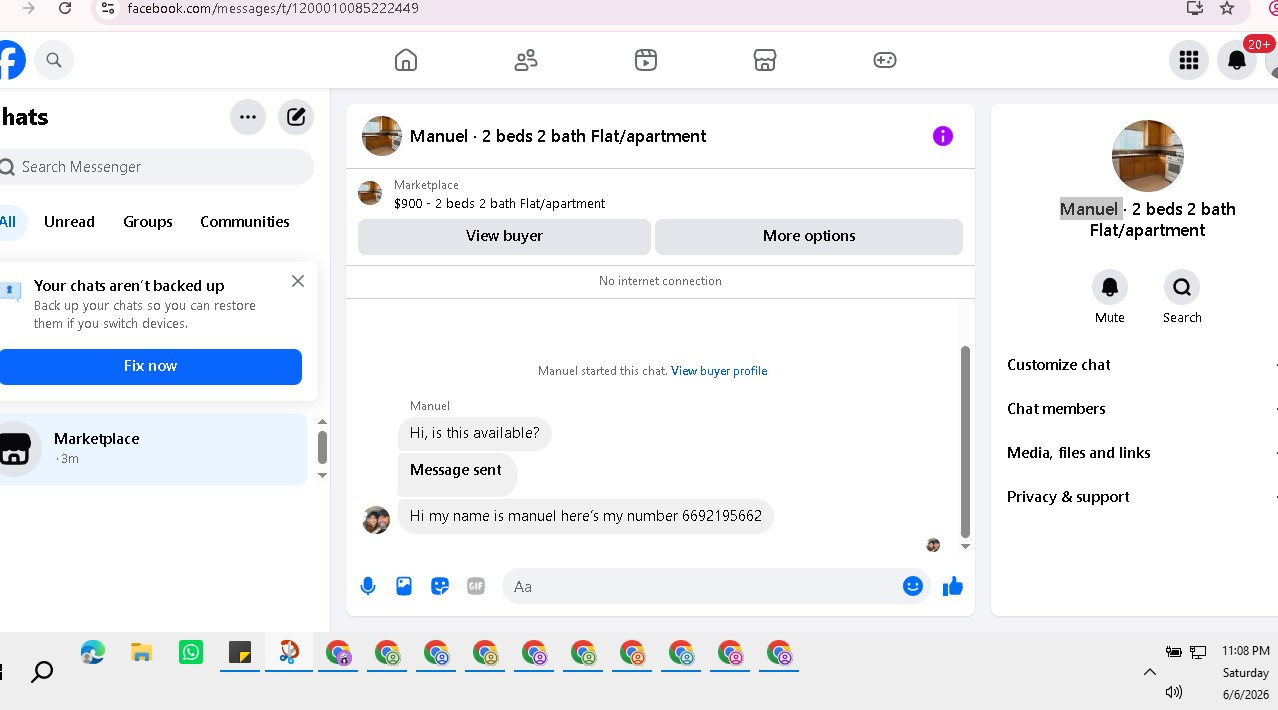
Task: Reload the page in browser
Action: point(65,8)
